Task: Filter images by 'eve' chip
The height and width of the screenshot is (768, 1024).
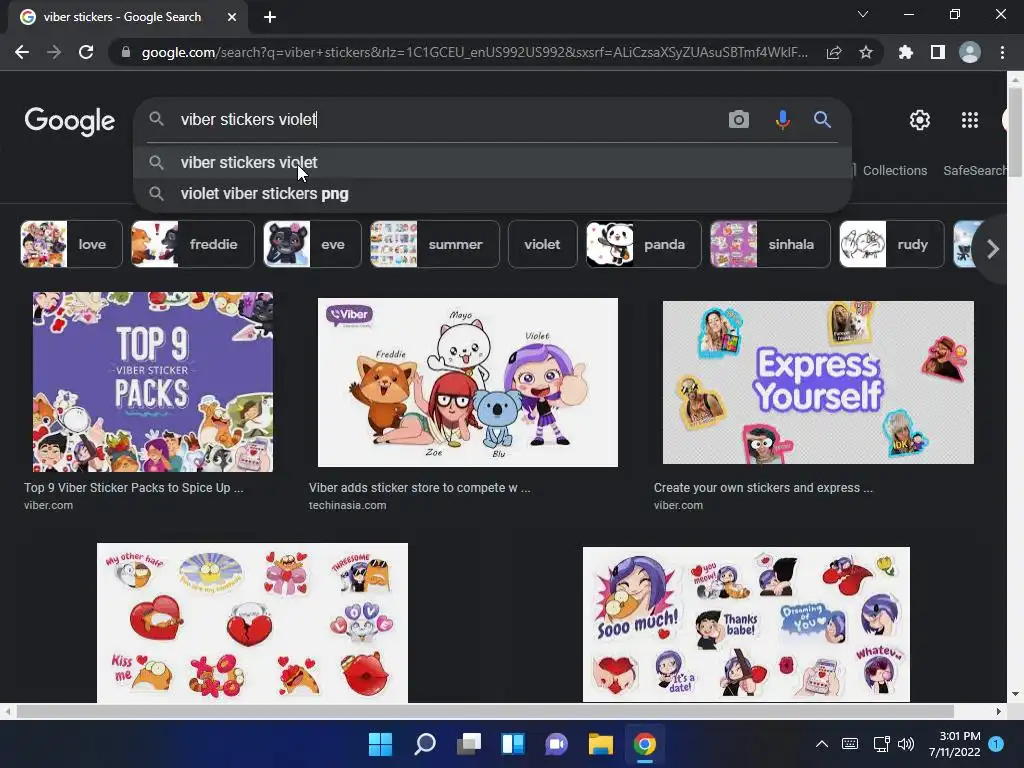Action: coord(312,244)
